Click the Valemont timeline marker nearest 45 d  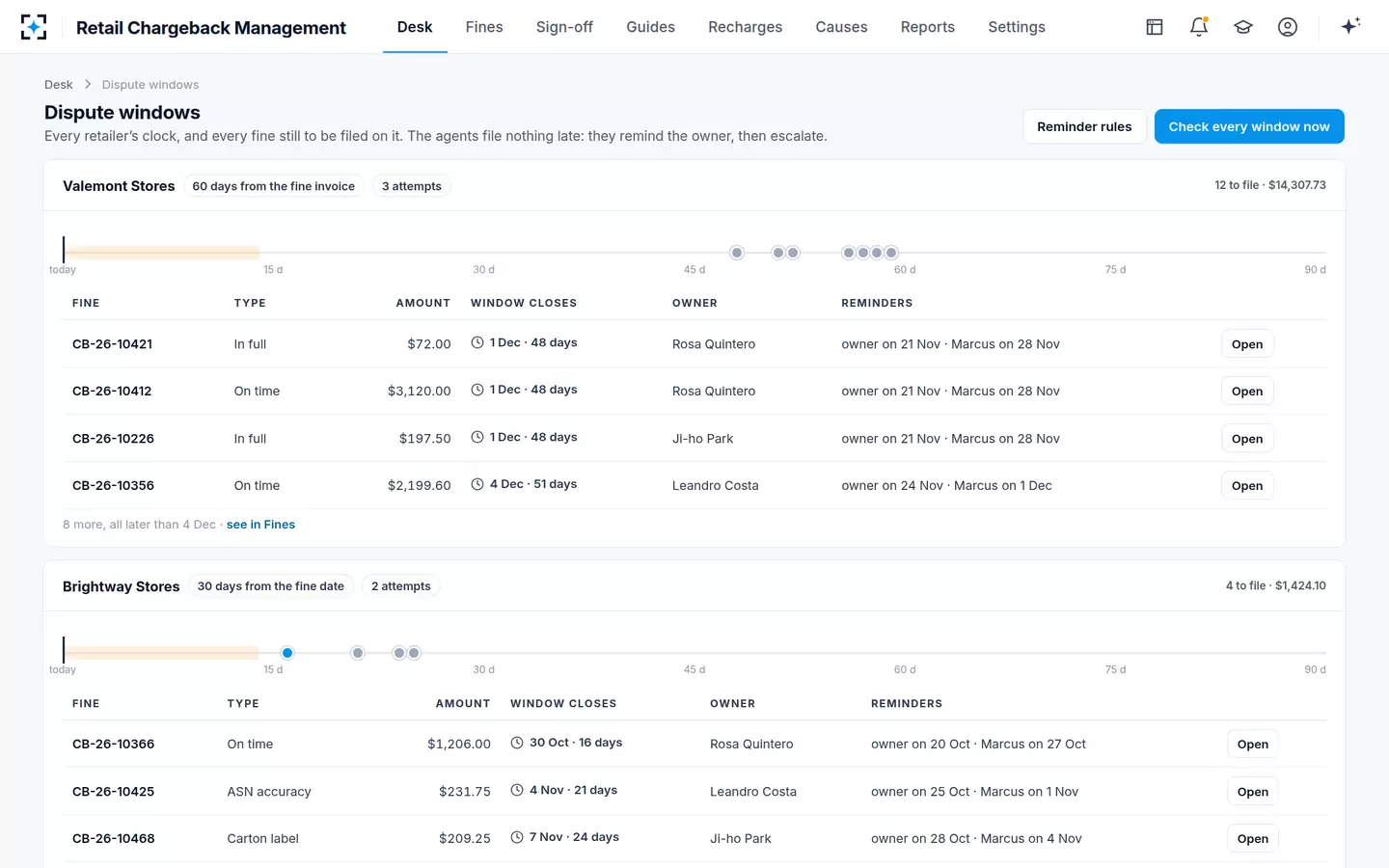(x=737, y=253)
